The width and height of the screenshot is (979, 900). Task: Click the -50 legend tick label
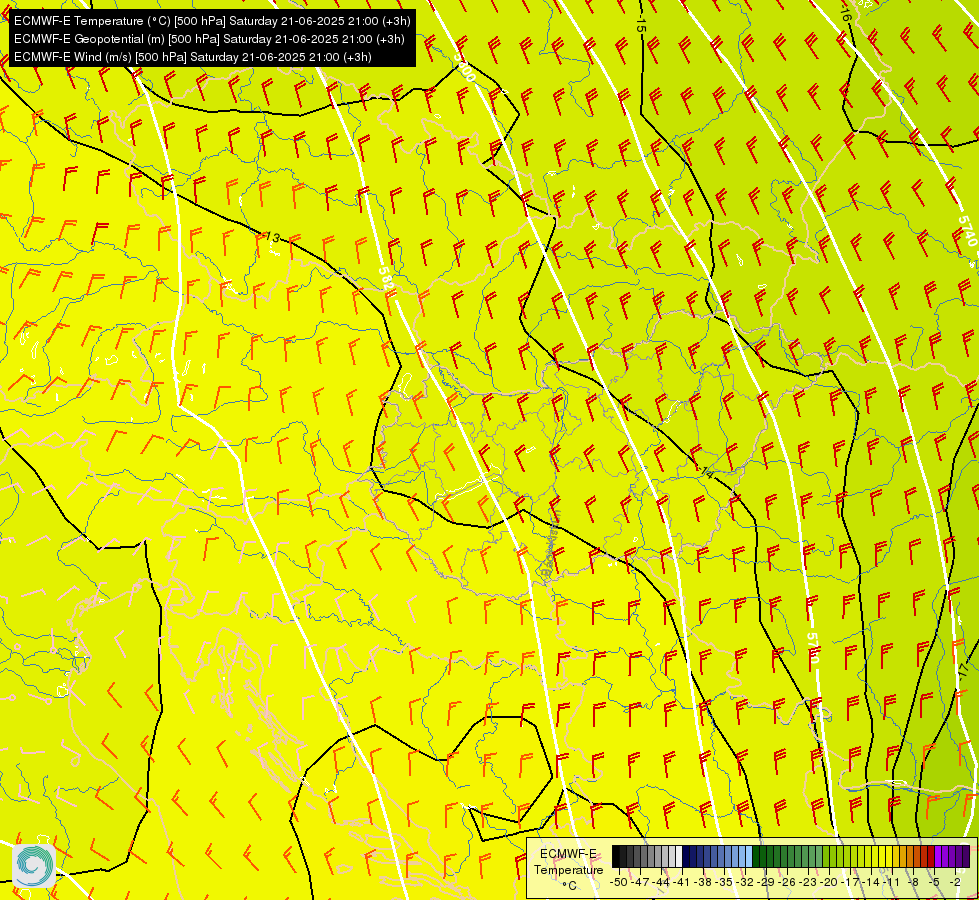coord(619,883)
